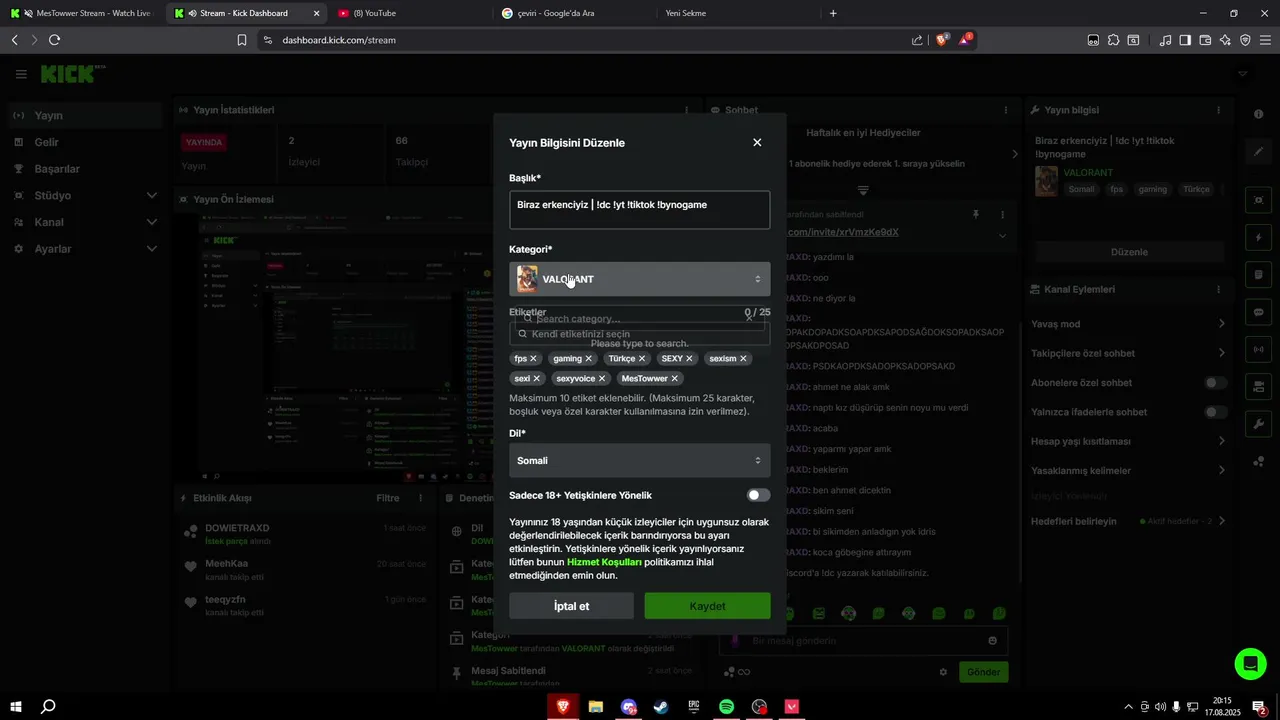Open the VALORANT category dropdown

point(639,279)
